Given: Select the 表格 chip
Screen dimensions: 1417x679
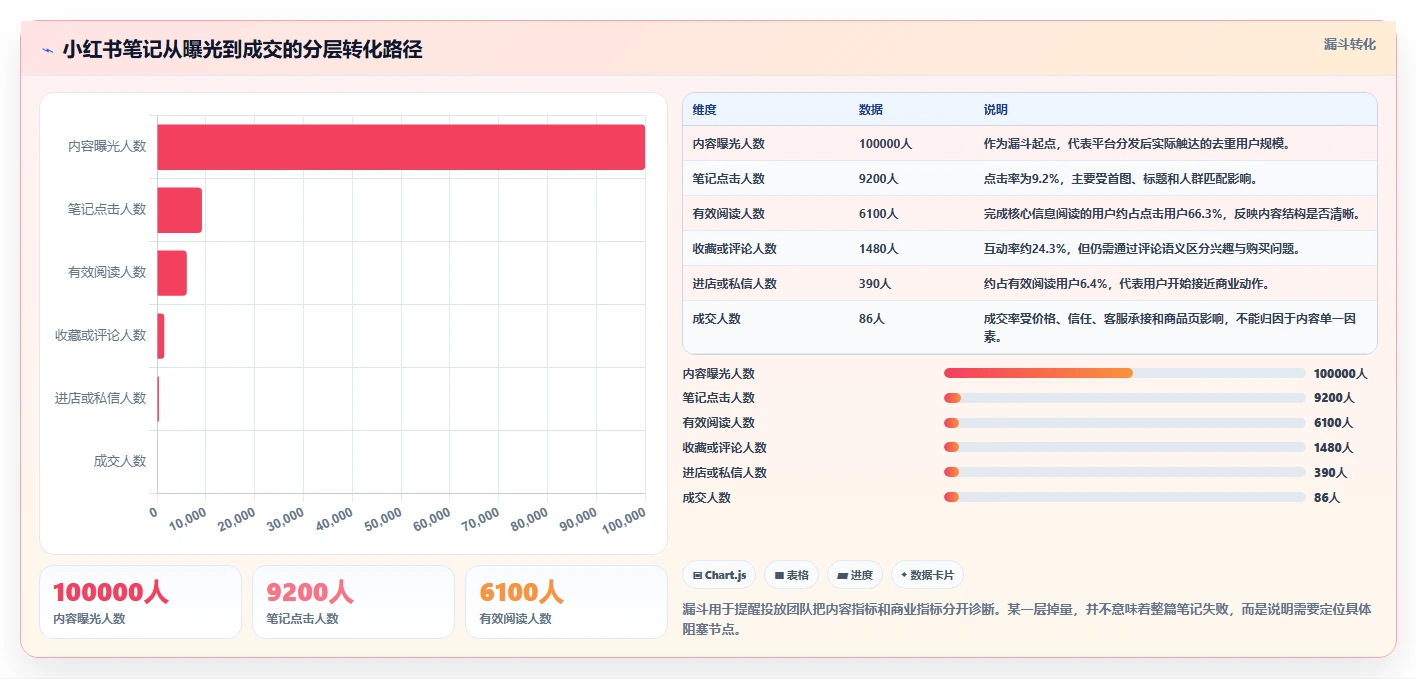Looking at the screenshot, I should pyautogui.click(x=791, y=575).
